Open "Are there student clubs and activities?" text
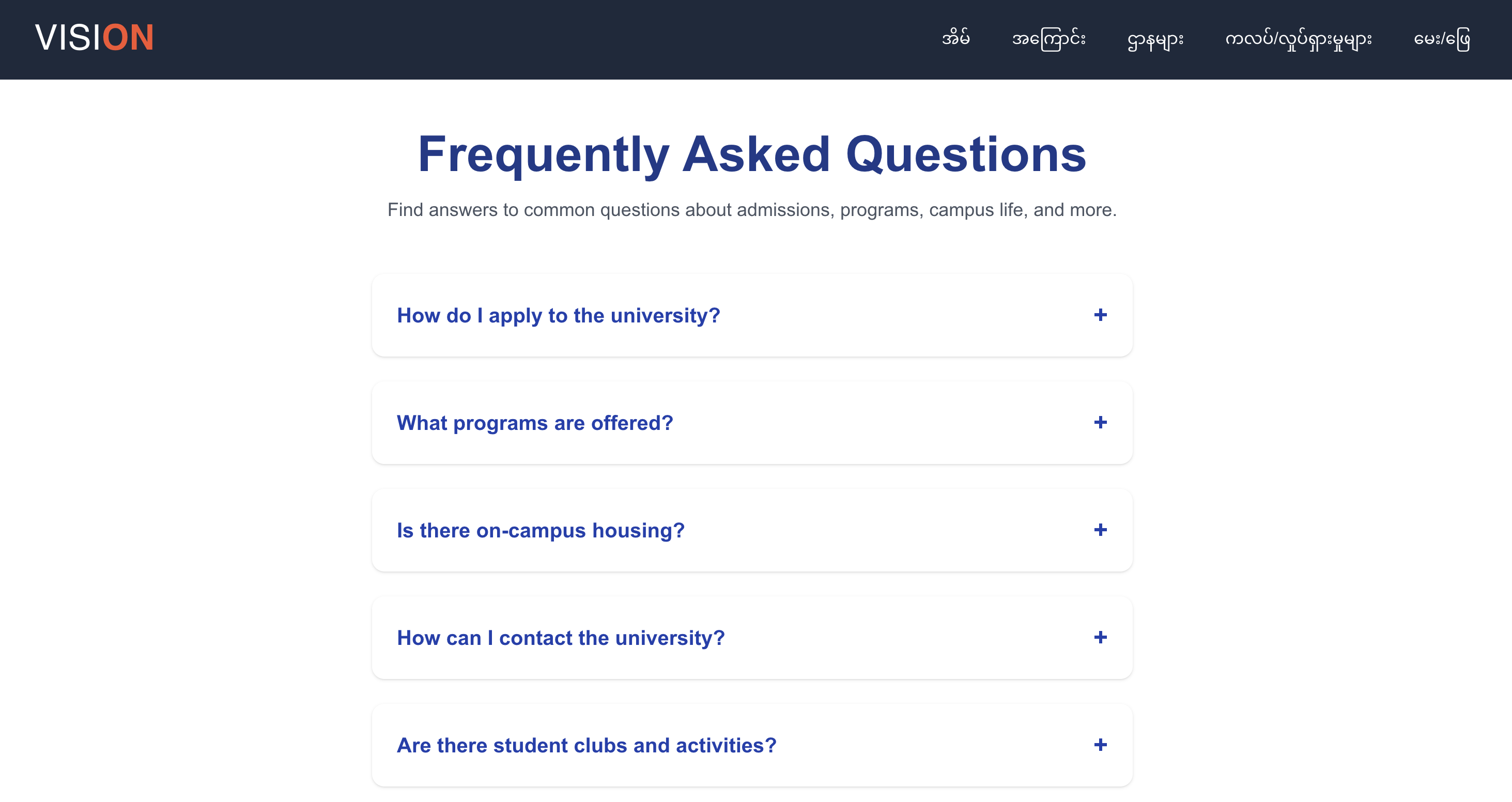This screenshot has width=1512, height=802. click(587, 746)
